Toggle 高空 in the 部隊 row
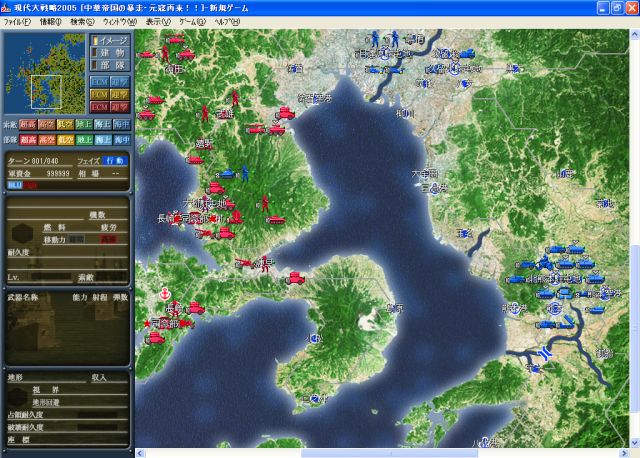 point(47,140)
